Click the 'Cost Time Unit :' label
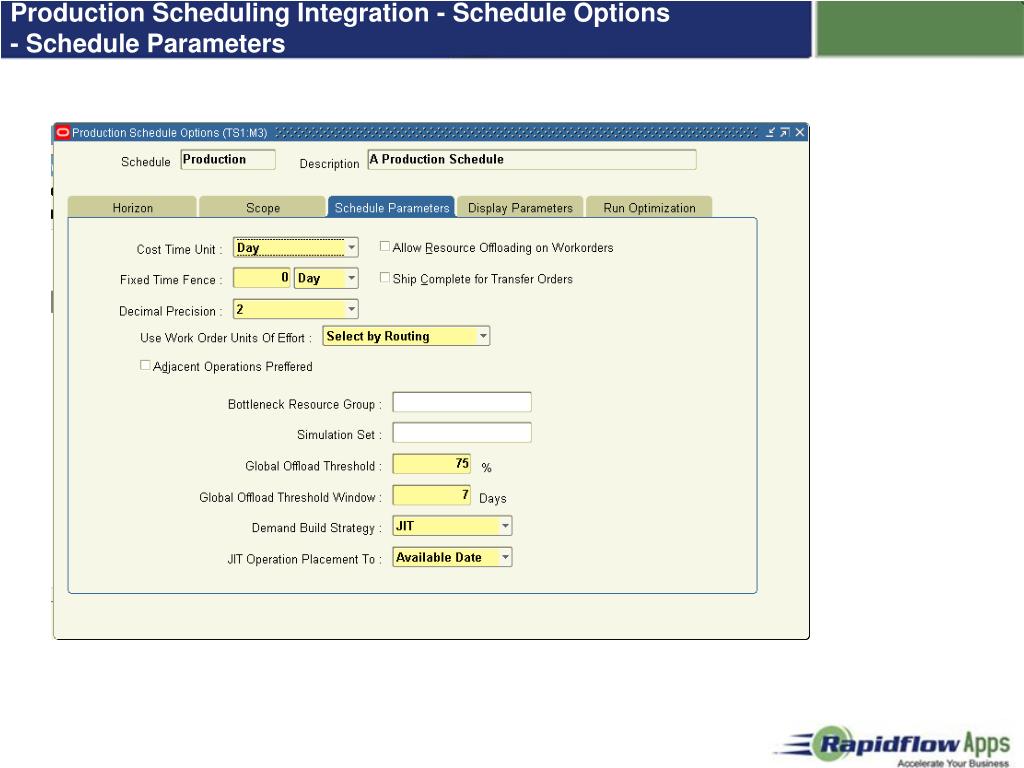Screen dimensions: 1024x768 (x=179, y=249)
